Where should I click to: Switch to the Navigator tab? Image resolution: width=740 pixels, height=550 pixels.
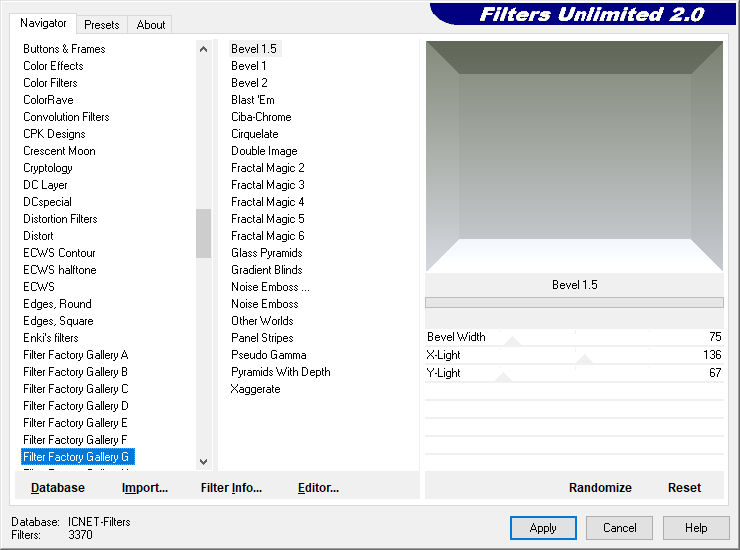click(x=43, y=23)
